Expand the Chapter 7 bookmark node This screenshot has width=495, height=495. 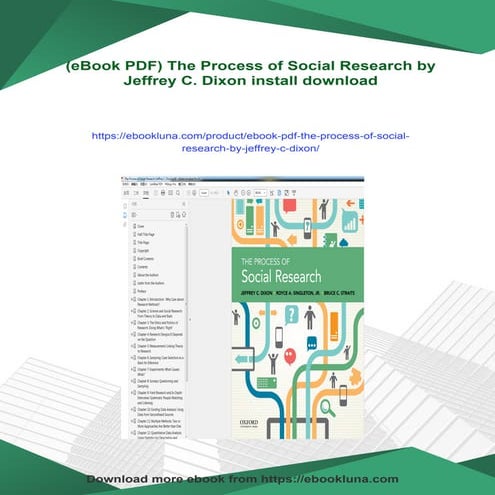pyautogui.click(x=132, y=369)
